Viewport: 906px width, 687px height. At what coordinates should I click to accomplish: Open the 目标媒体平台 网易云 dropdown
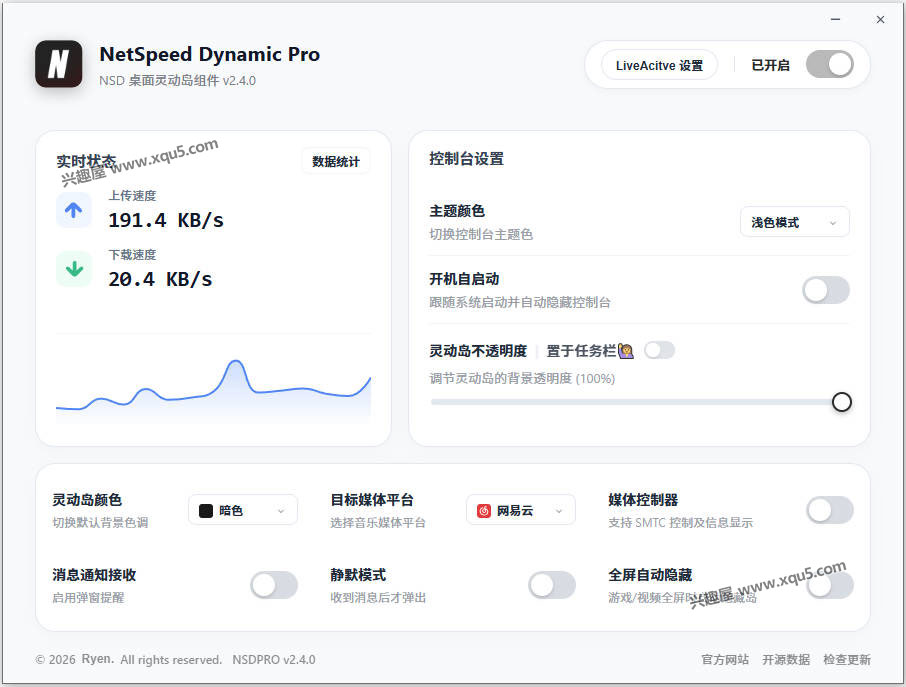tap(521, 510)
